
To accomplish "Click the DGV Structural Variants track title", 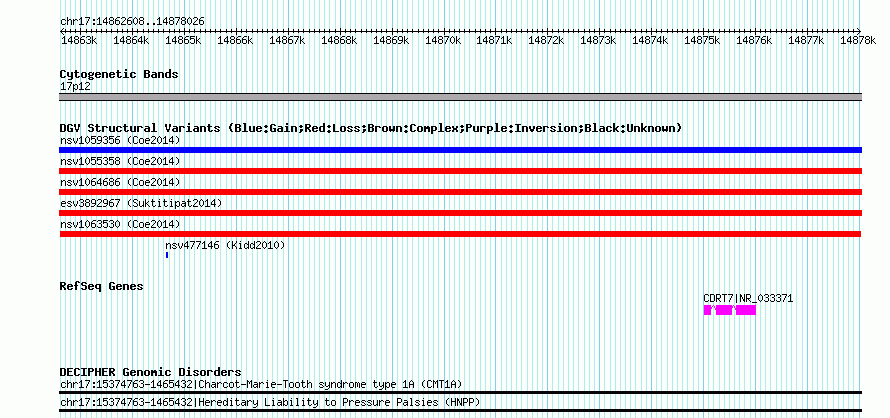I will [x=371, y=128].
